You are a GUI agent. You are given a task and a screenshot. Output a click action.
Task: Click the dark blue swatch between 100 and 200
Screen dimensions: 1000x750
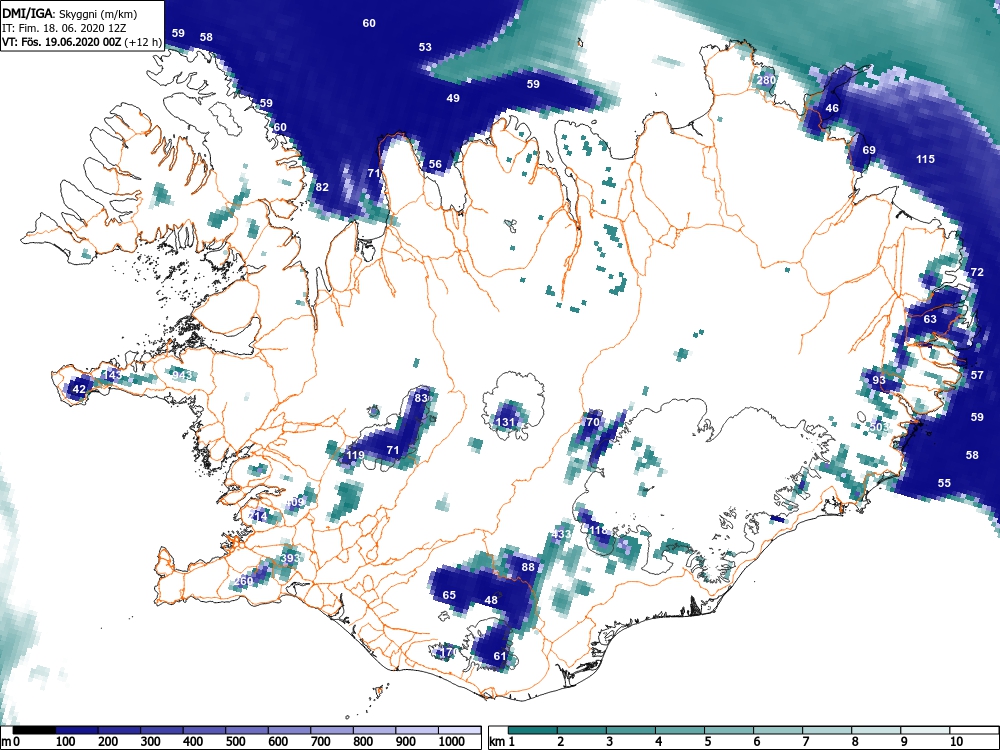[x=77, y=730]
